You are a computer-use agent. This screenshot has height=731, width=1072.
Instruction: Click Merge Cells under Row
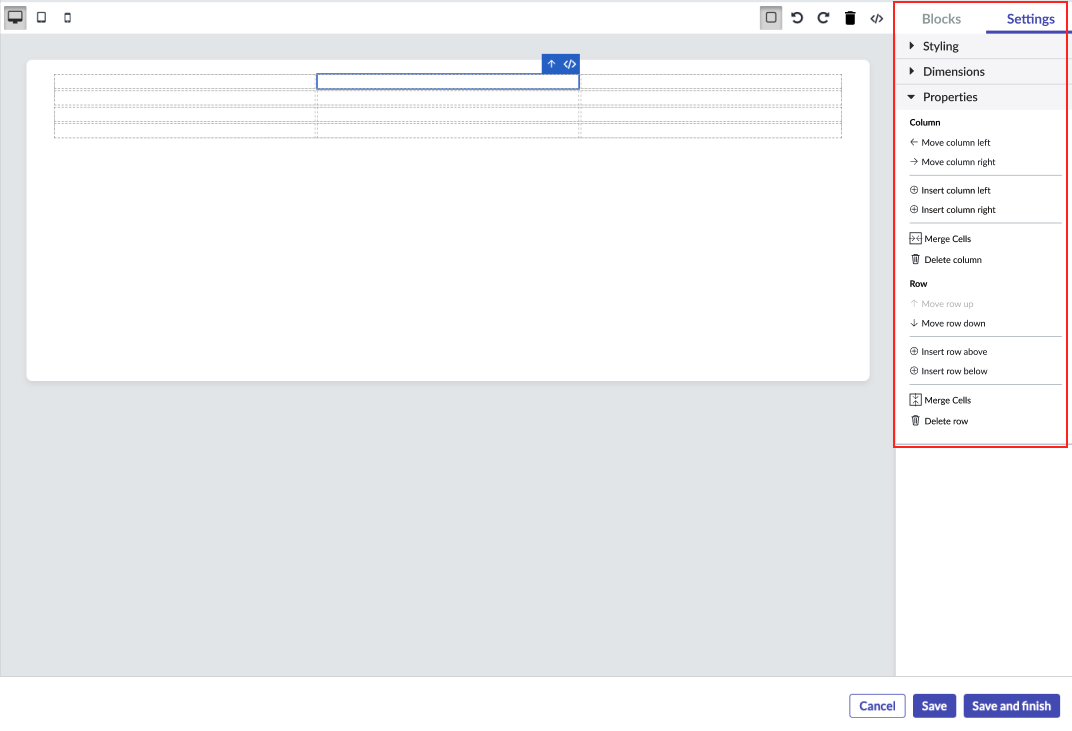coord(940,400)
